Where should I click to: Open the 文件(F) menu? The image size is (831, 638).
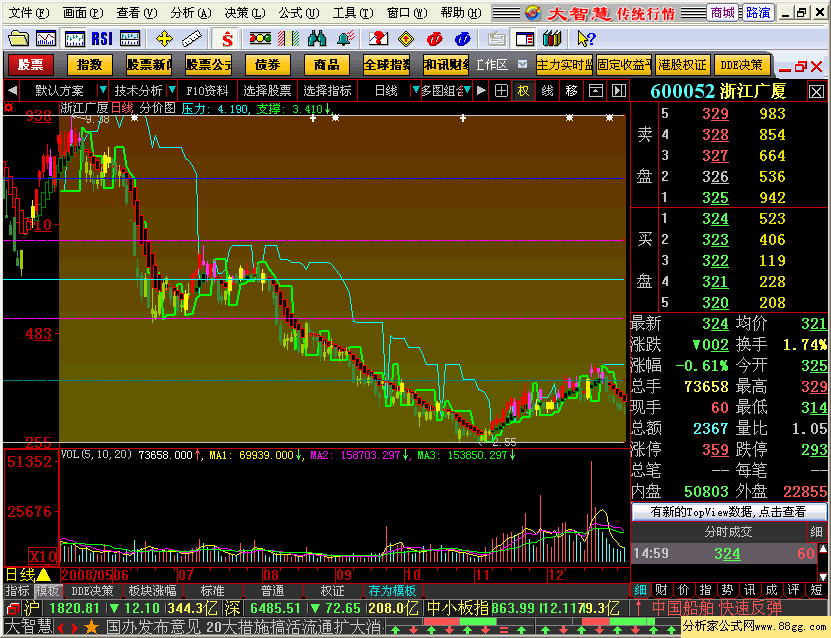point(29,13)
